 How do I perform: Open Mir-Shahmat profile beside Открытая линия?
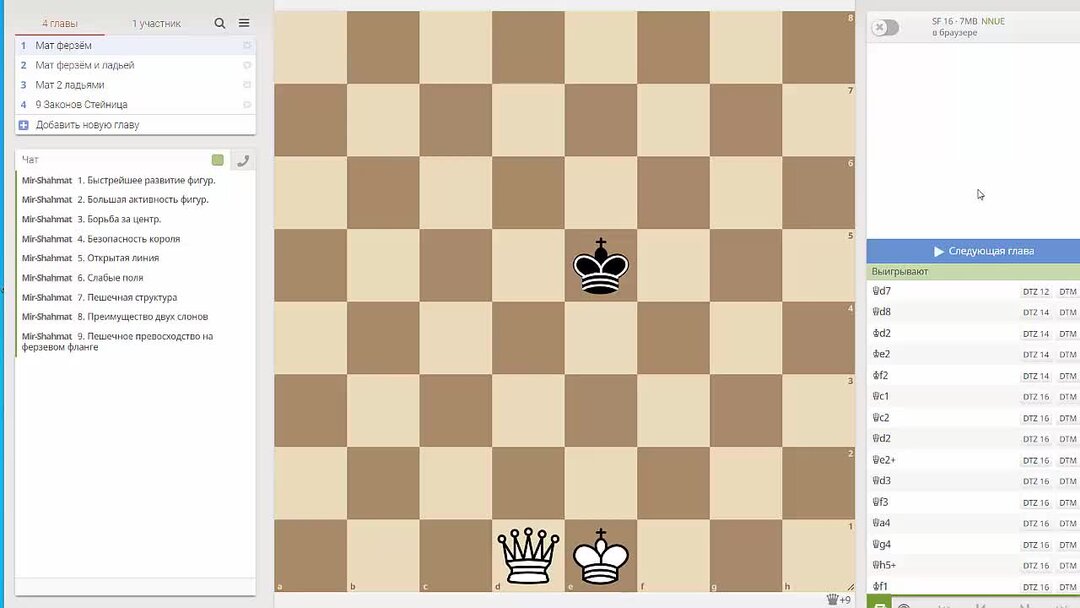[x=47, y=258]
